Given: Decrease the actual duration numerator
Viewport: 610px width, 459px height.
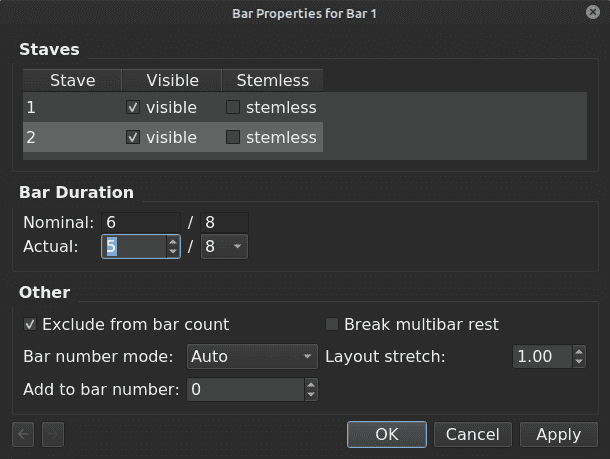Looking at the screenshot, I should (173, 252).
